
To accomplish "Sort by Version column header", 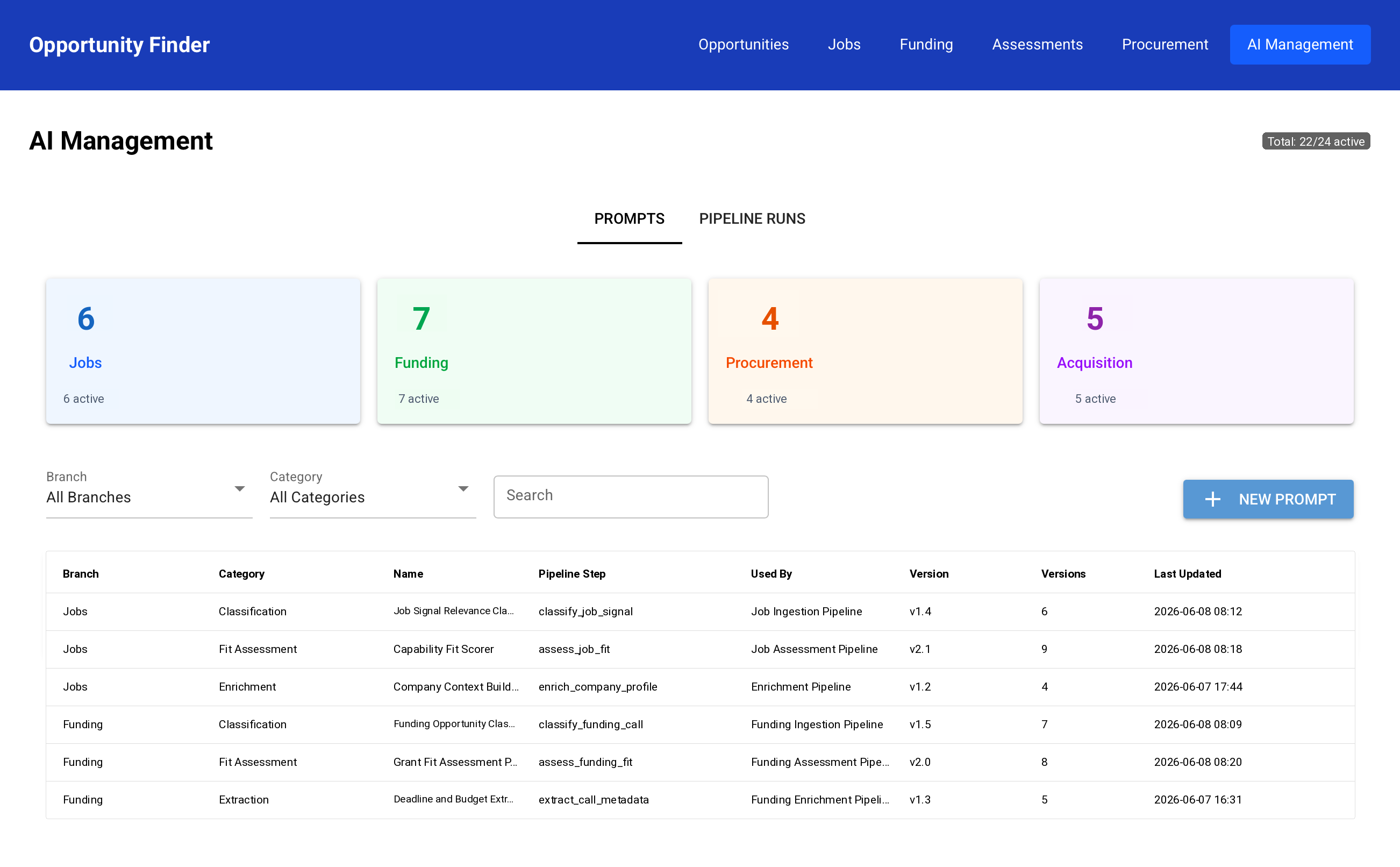I will [928, 574].
